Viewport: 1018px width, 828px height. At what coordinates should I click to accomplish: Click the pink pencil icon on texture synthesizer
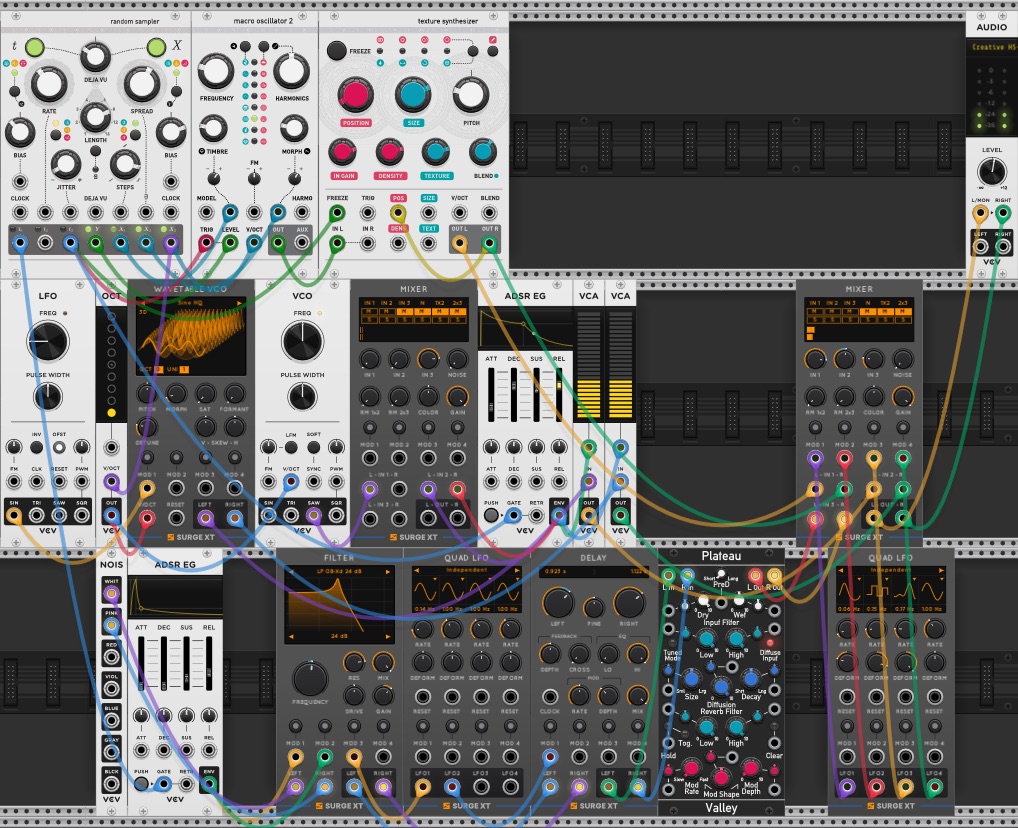click(493, 40)
